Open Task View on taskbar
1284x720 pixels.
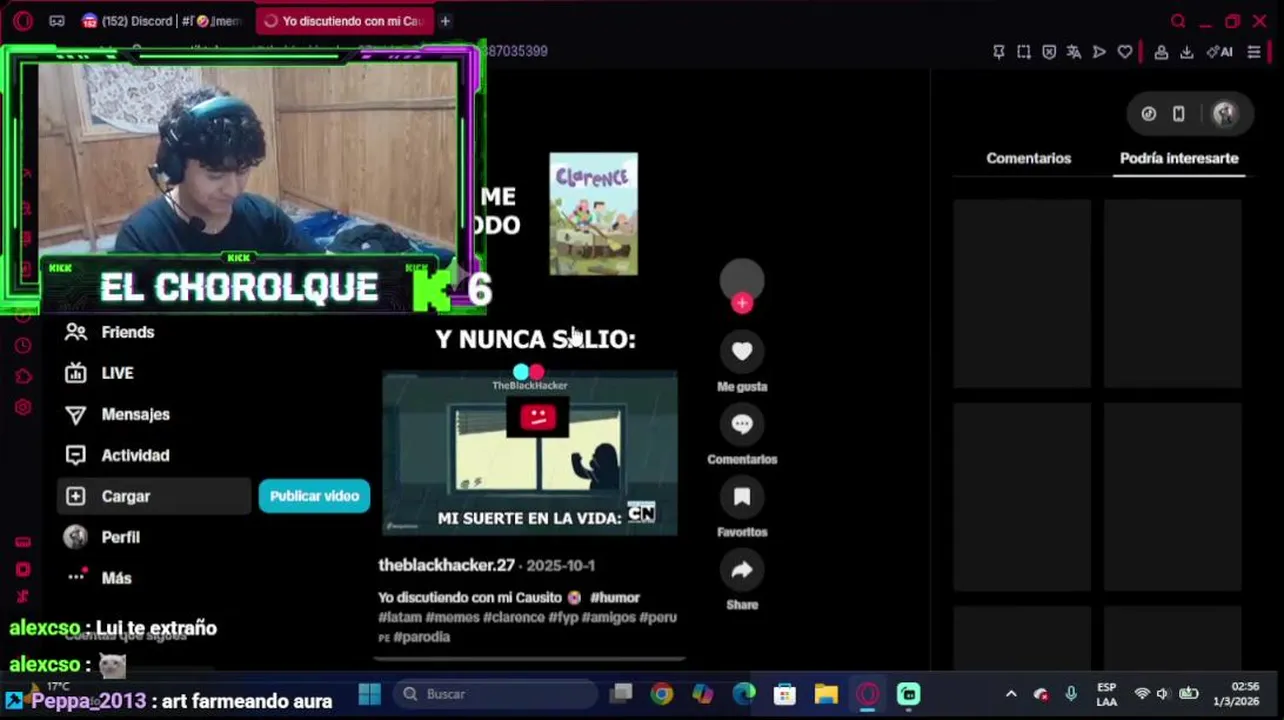pyautogui.click(x=621, y=694)
